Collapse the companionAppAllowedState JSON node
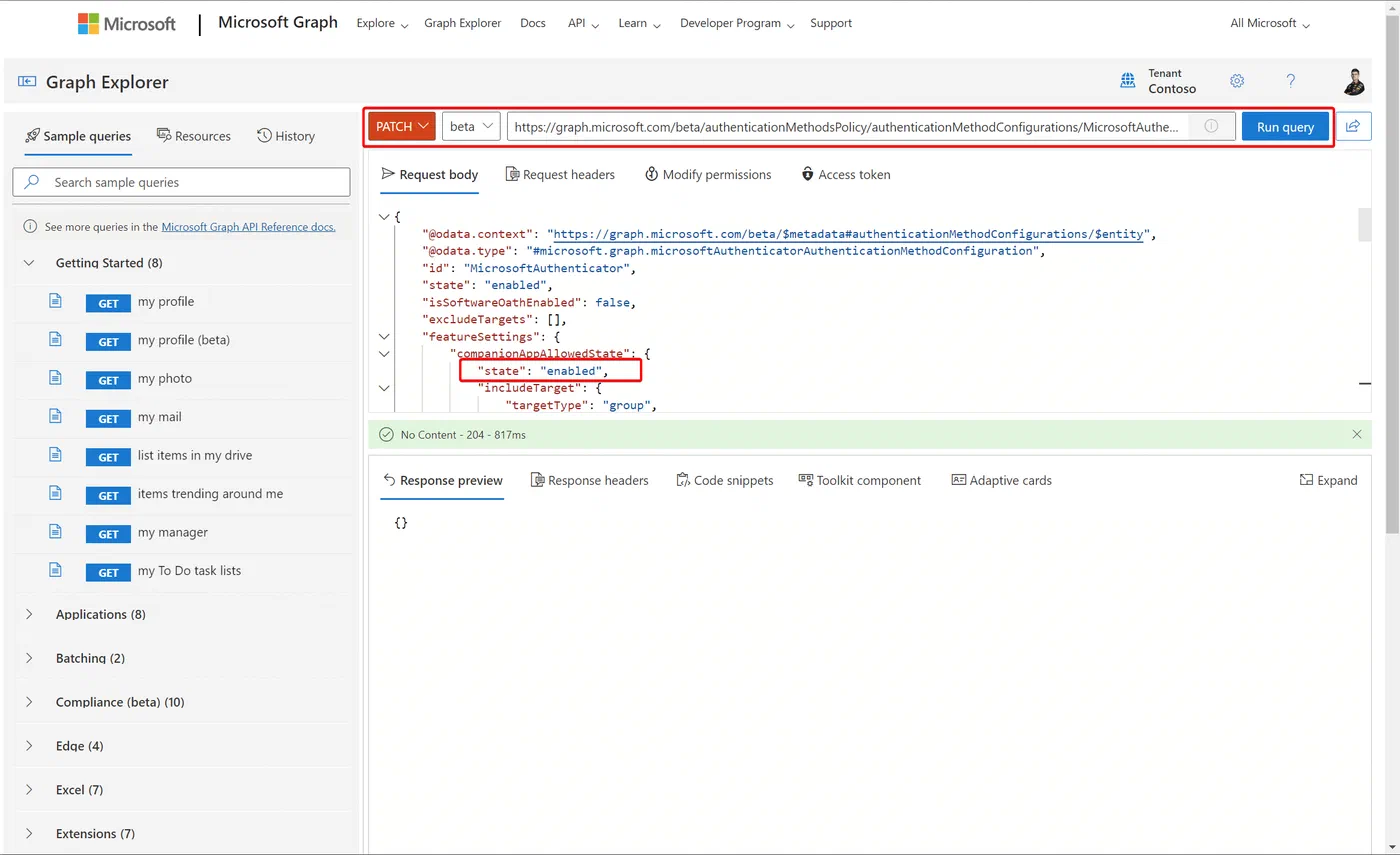1400x855 pixels. point(383,354)
